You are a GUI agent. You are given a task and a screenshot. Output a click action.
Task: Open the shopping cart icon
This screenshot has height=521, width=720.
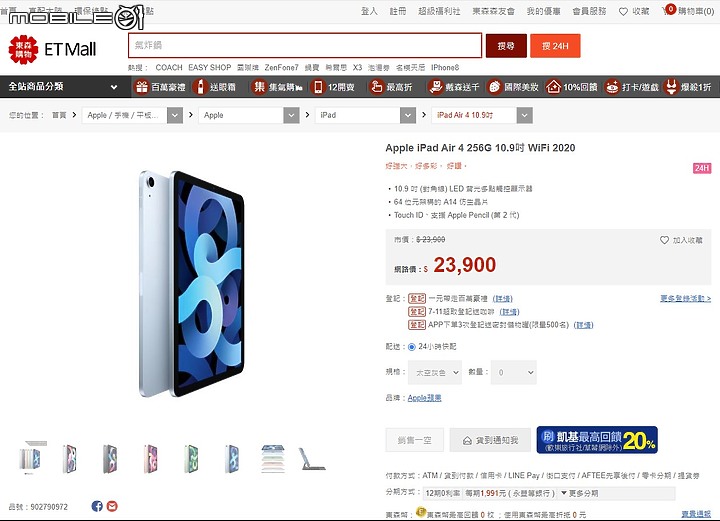point(668,10)
